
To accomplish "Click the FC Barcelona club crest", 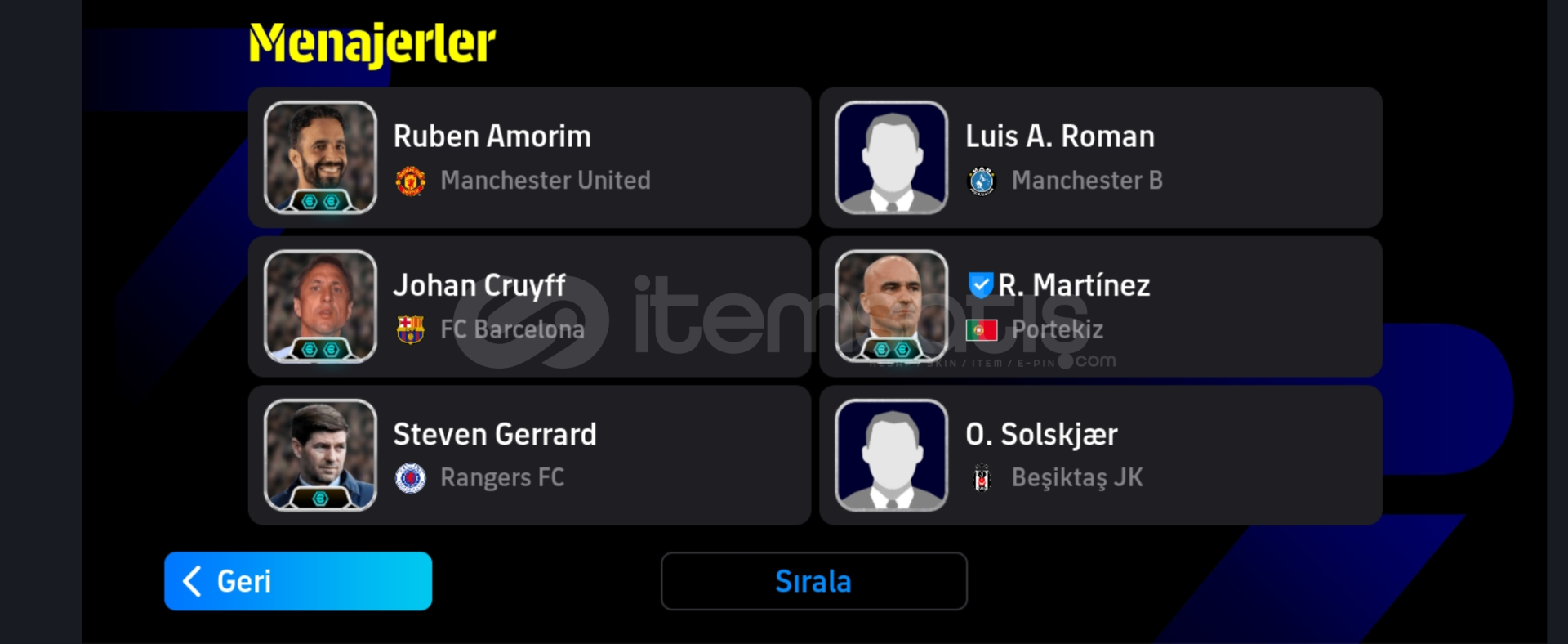I will point(410,329).
